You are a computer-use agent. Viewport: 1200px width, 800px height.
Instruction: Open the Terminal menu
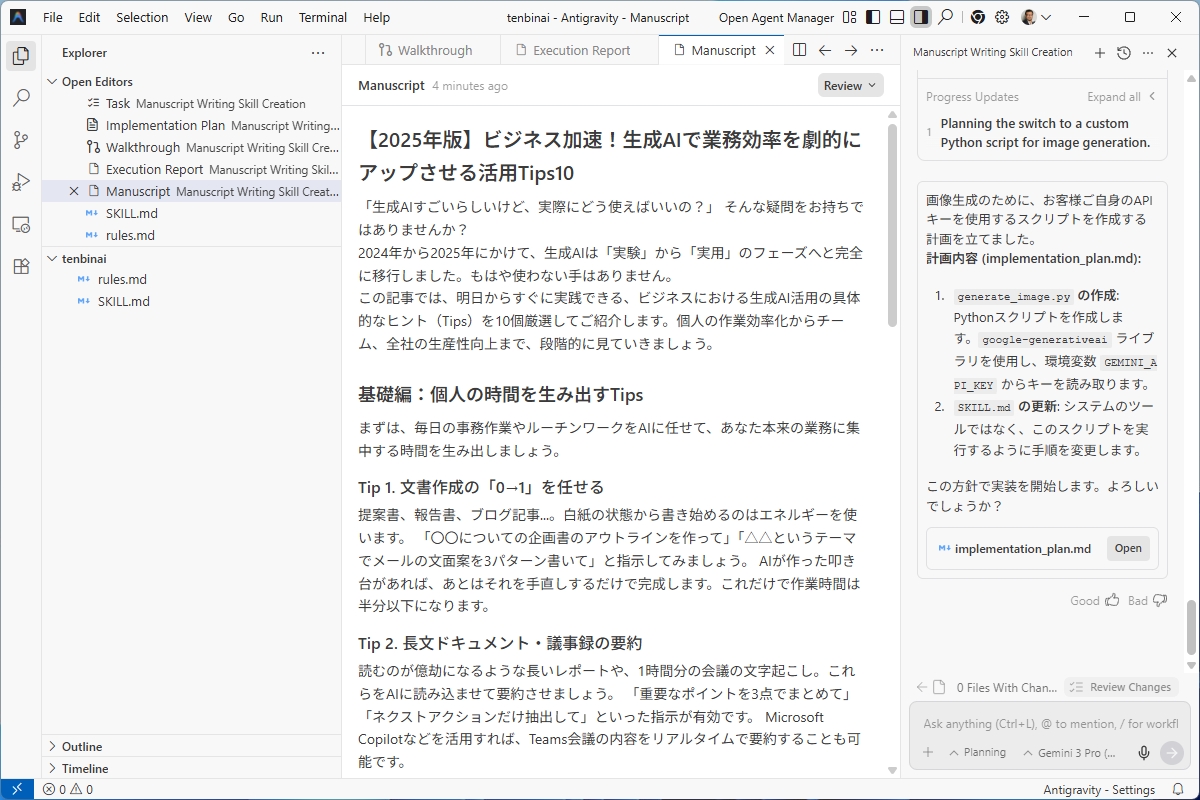coord(322,17)
